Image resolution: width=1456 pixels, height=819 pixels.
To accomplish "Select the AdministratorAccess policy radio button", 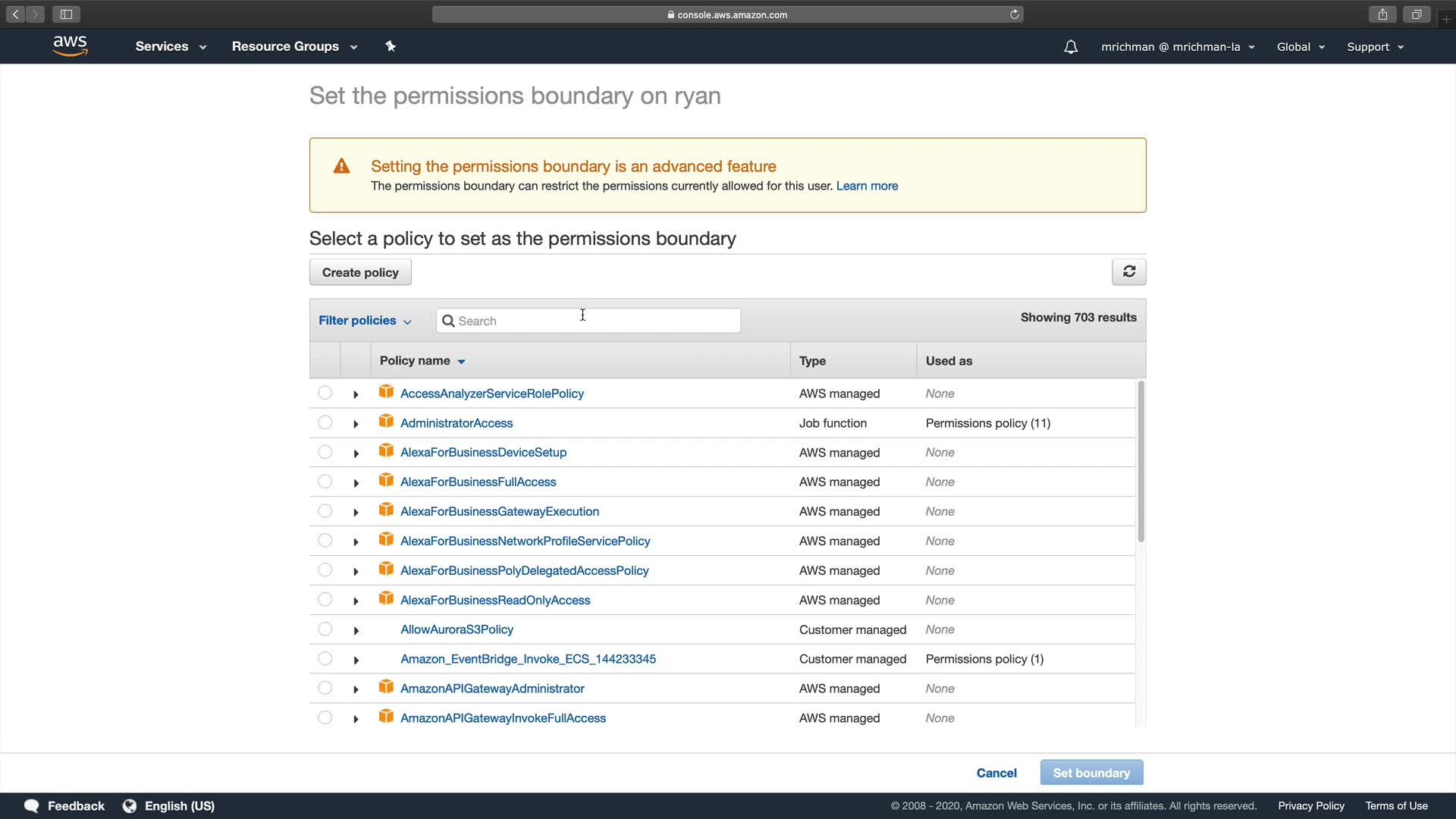I will [x=325, y=422].
